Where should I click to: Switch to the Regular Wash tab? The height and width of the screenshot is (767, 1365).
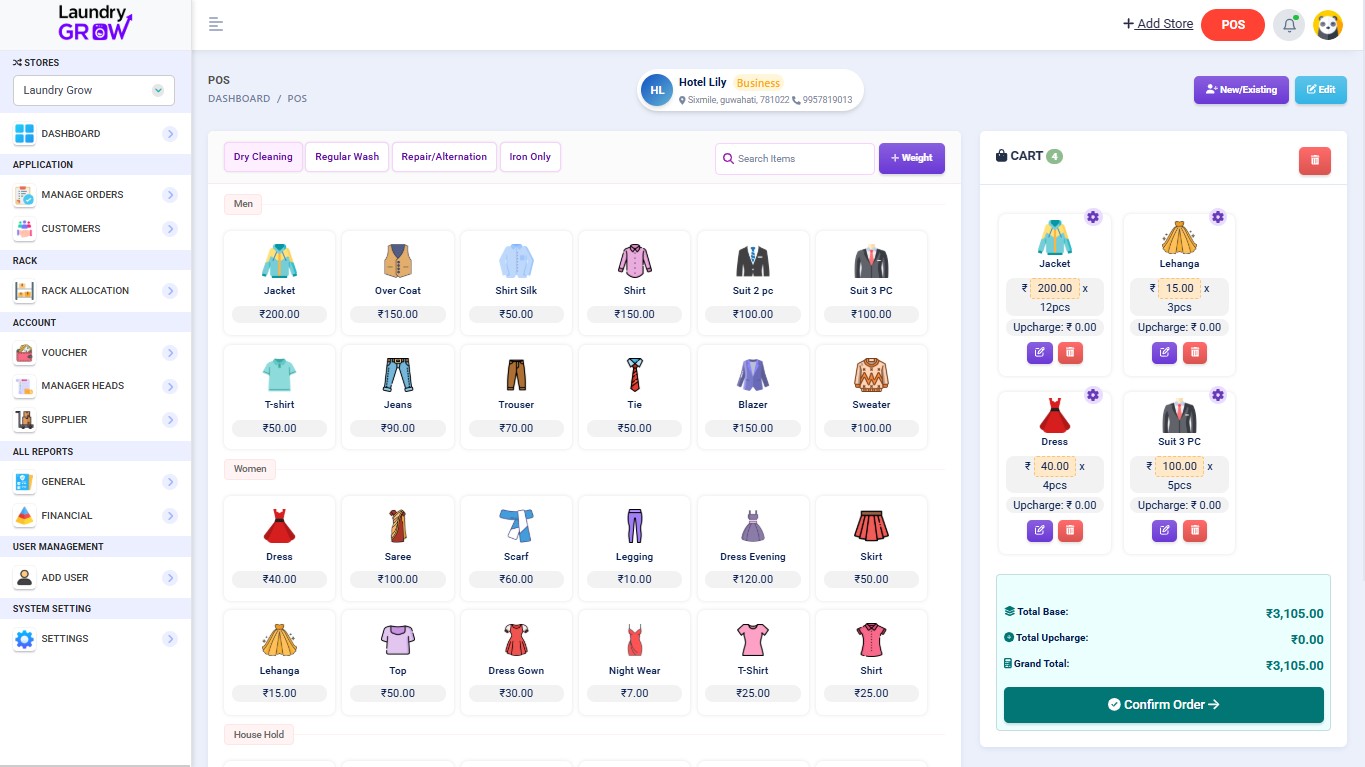point(347,157)
